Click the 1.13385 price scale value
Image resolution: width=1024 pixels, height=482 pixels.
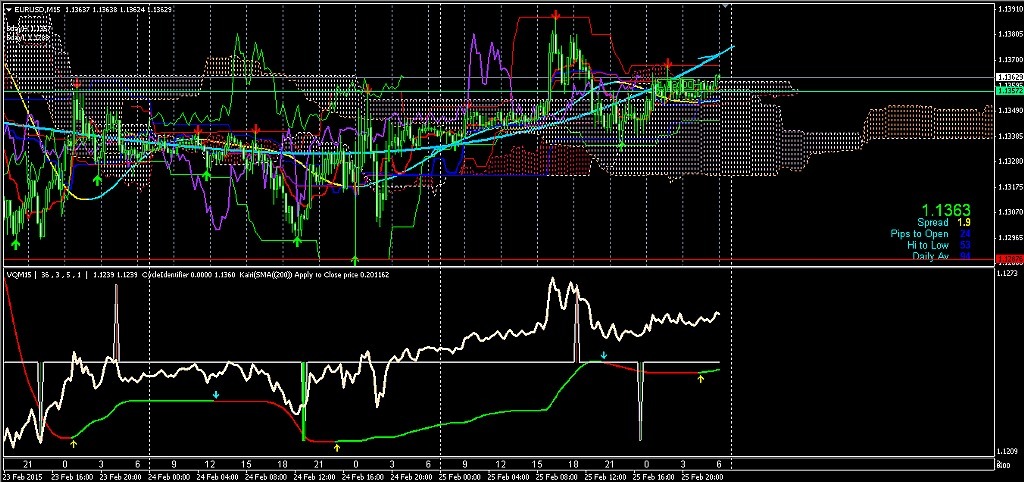point(1009,136)
